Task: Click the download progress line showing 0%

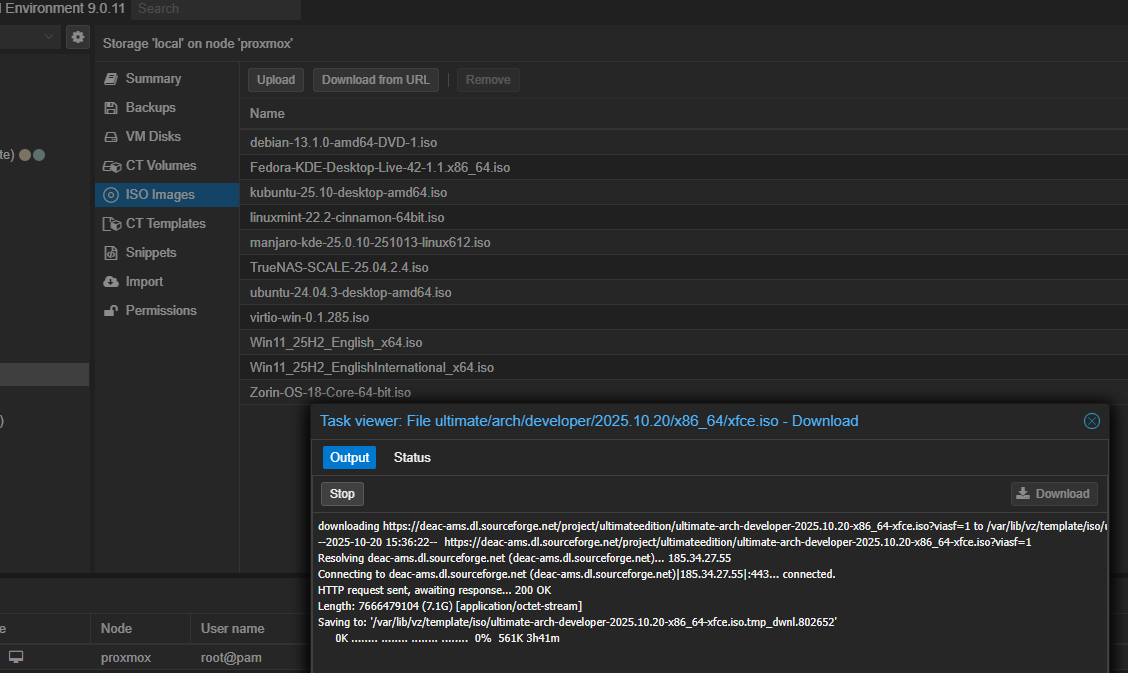Action: point(447,638)
